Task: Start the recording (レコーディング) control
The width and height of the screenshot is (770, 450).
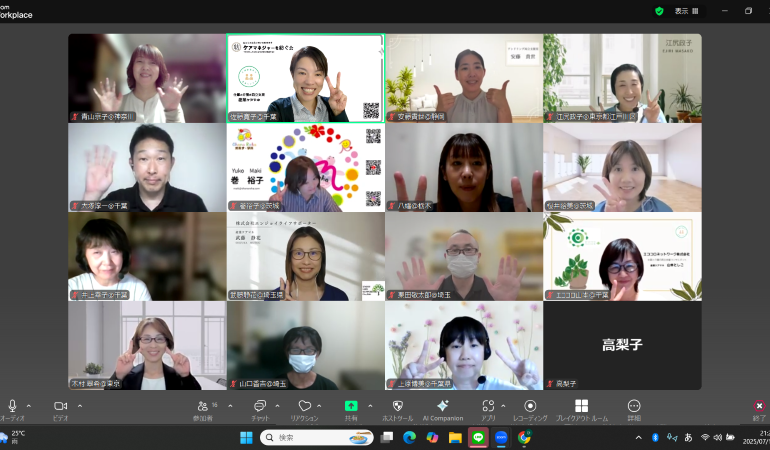Action: pos(530,406)
